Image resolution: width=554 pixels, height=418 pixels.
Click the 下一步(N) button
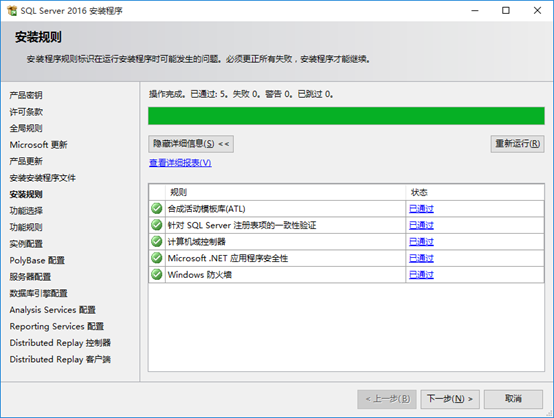tap(450, 399)
